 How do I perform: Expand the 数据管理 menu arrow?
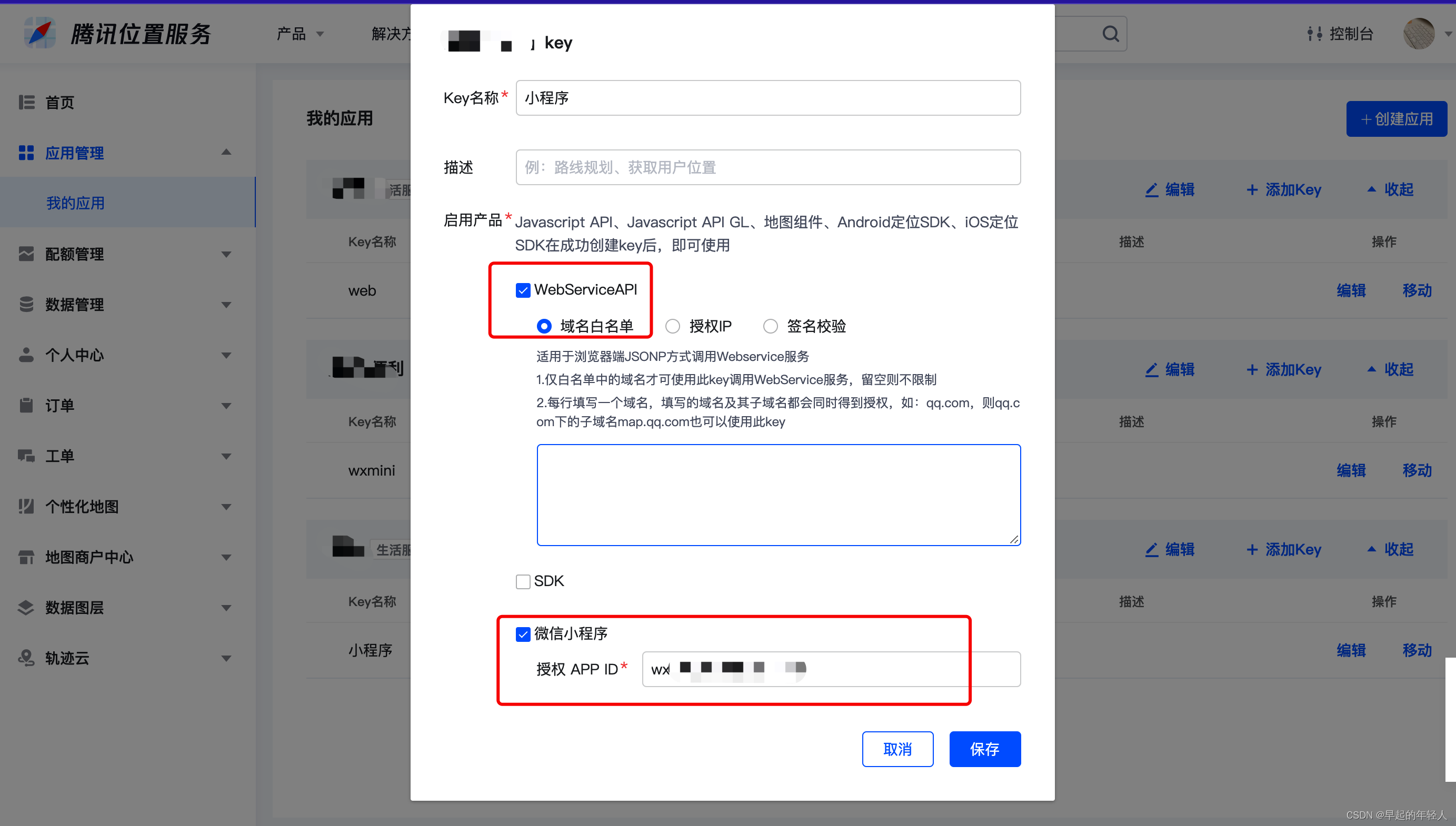coord(226,305)
